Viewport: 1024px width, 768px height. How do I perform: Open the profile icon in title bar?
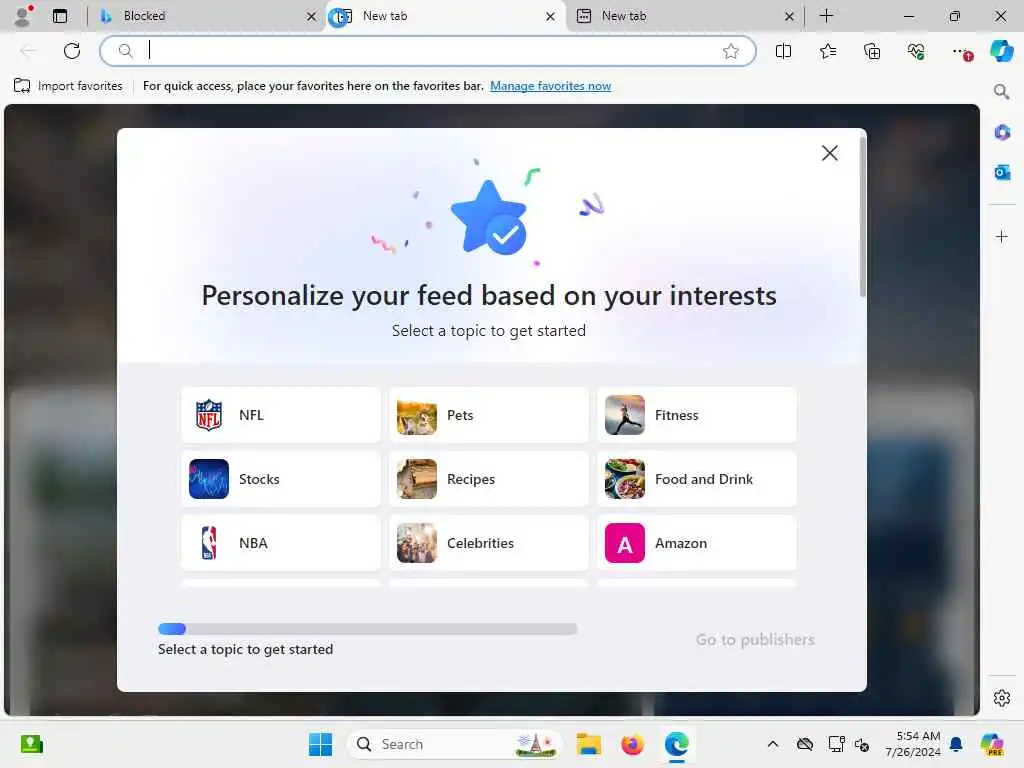tap(23, 16)
